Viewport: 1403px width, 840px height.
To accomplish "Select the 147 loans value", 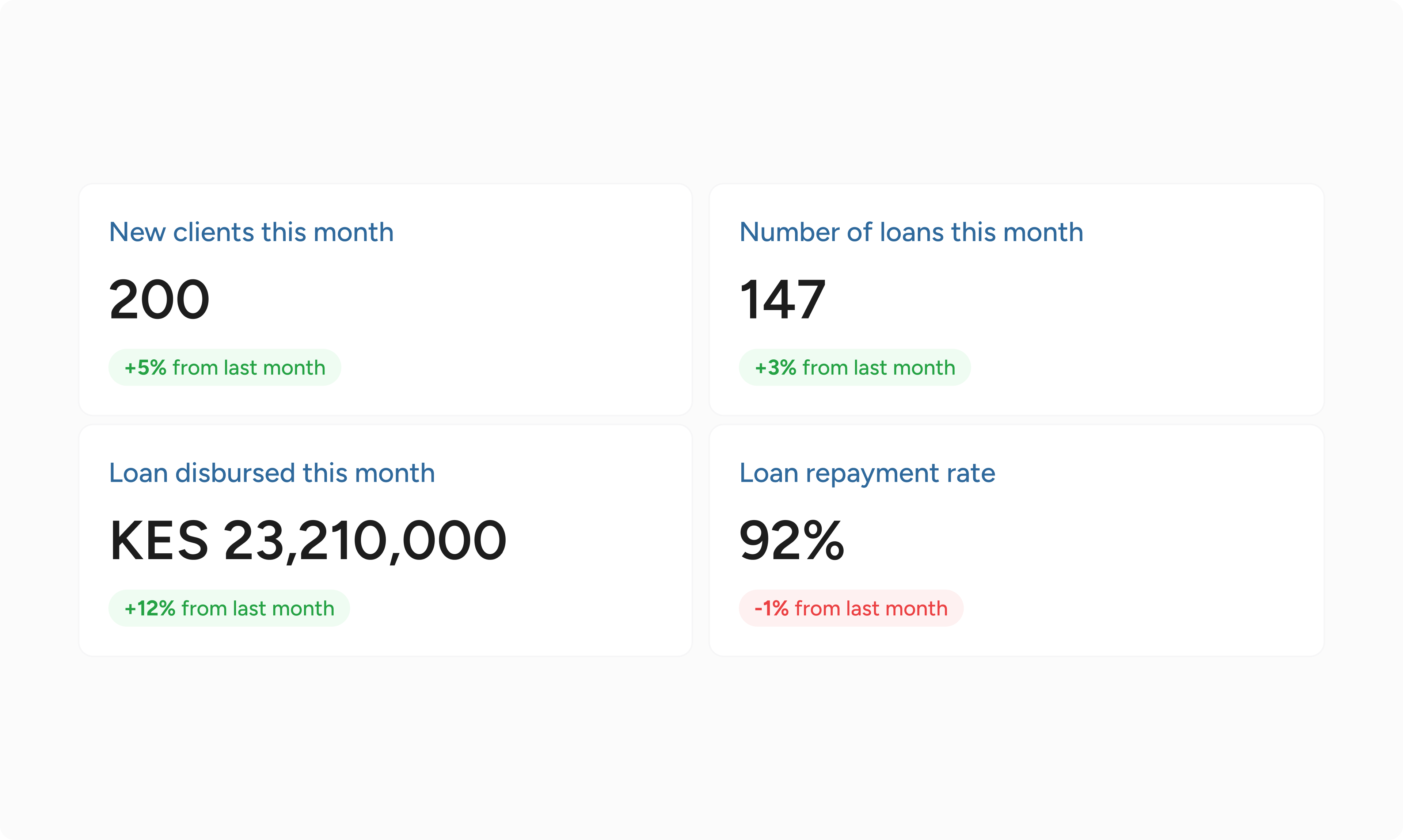I will (x=783, y=299).
